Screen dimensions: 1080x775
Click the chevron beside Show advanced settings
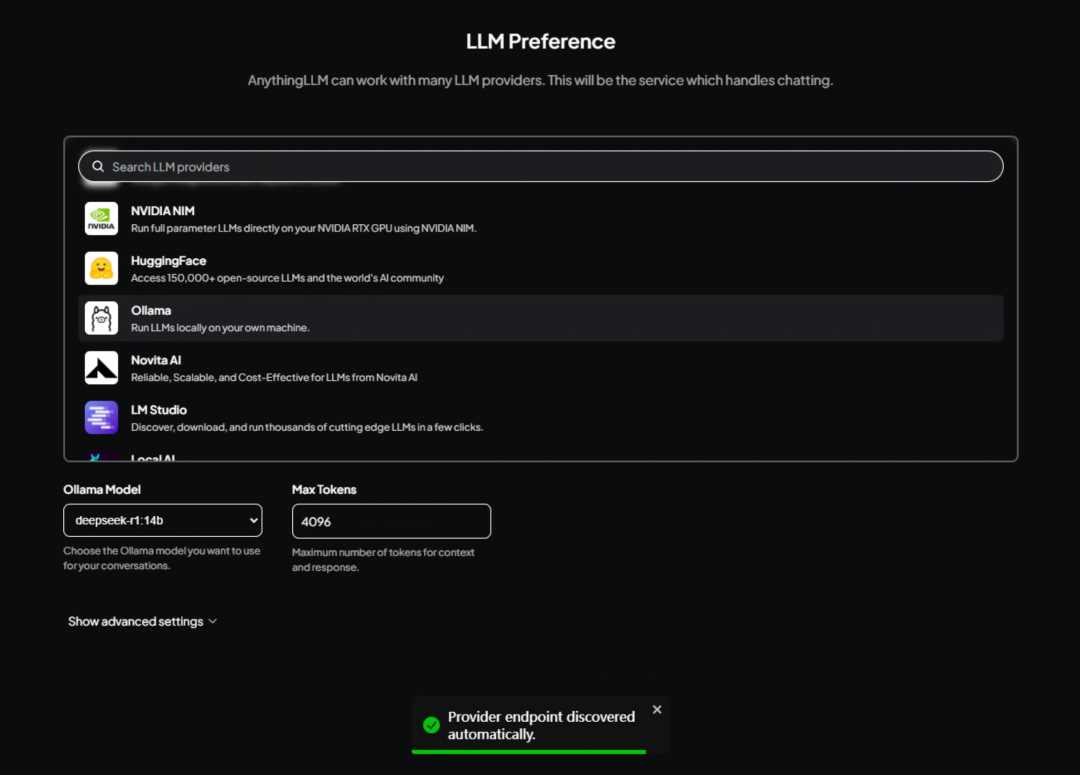coord(213,621)
